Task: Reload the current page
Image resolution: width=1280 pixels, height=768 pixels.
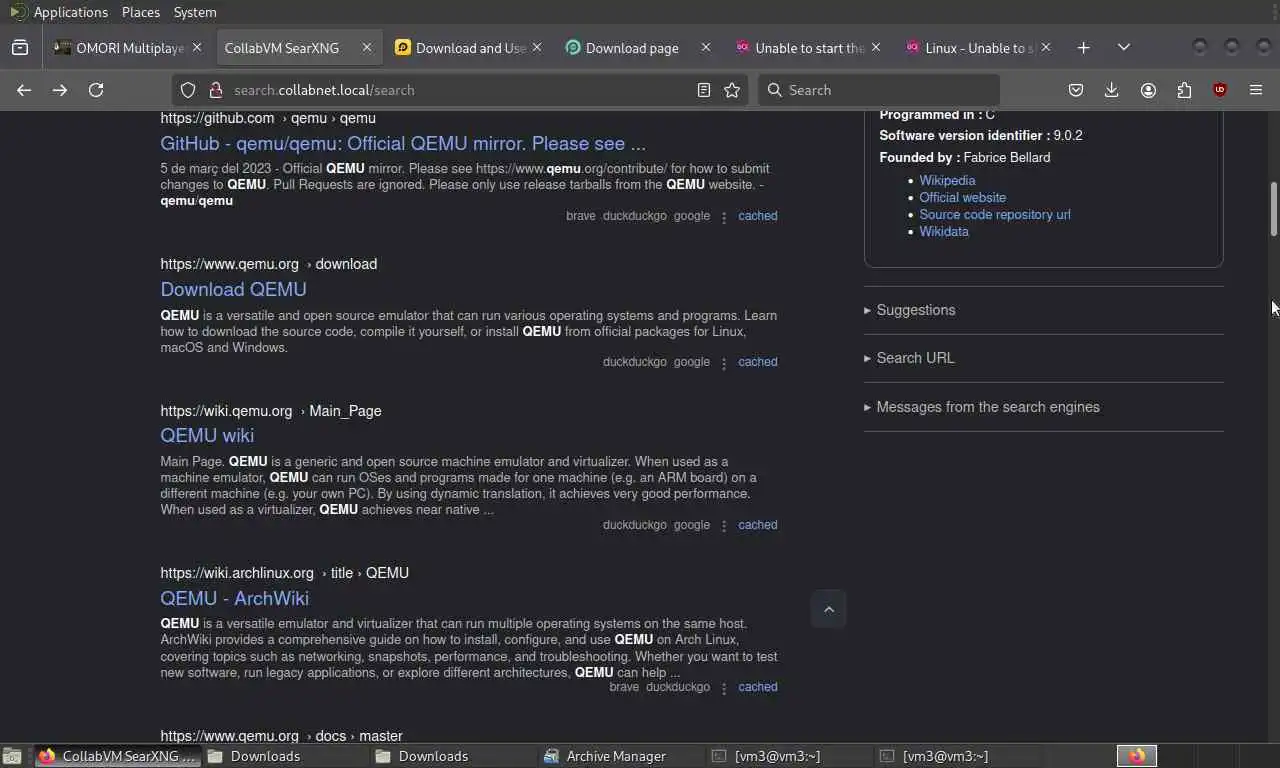Action: 96,90
